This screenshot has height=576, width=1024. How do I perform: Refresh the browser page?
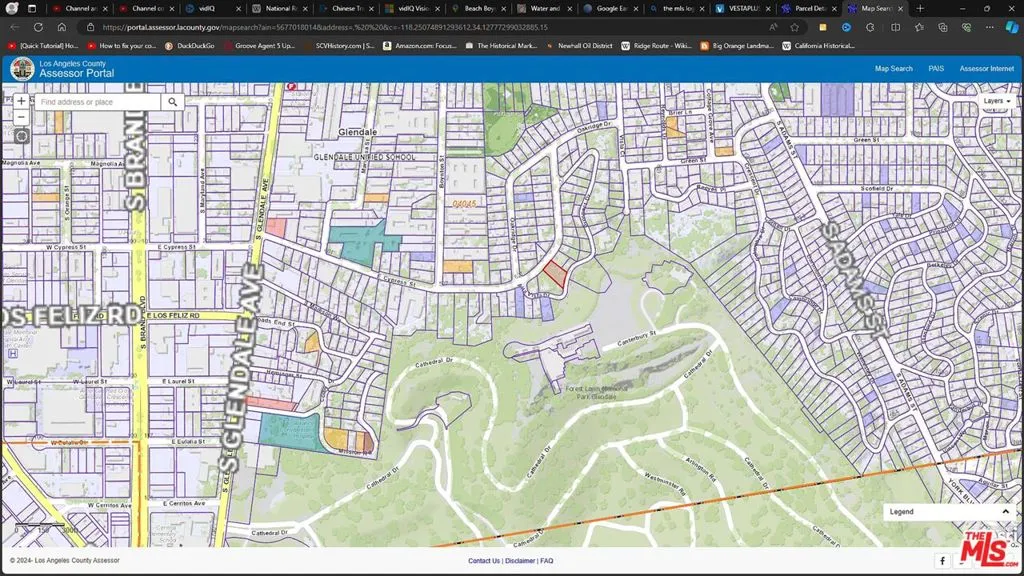38,27
